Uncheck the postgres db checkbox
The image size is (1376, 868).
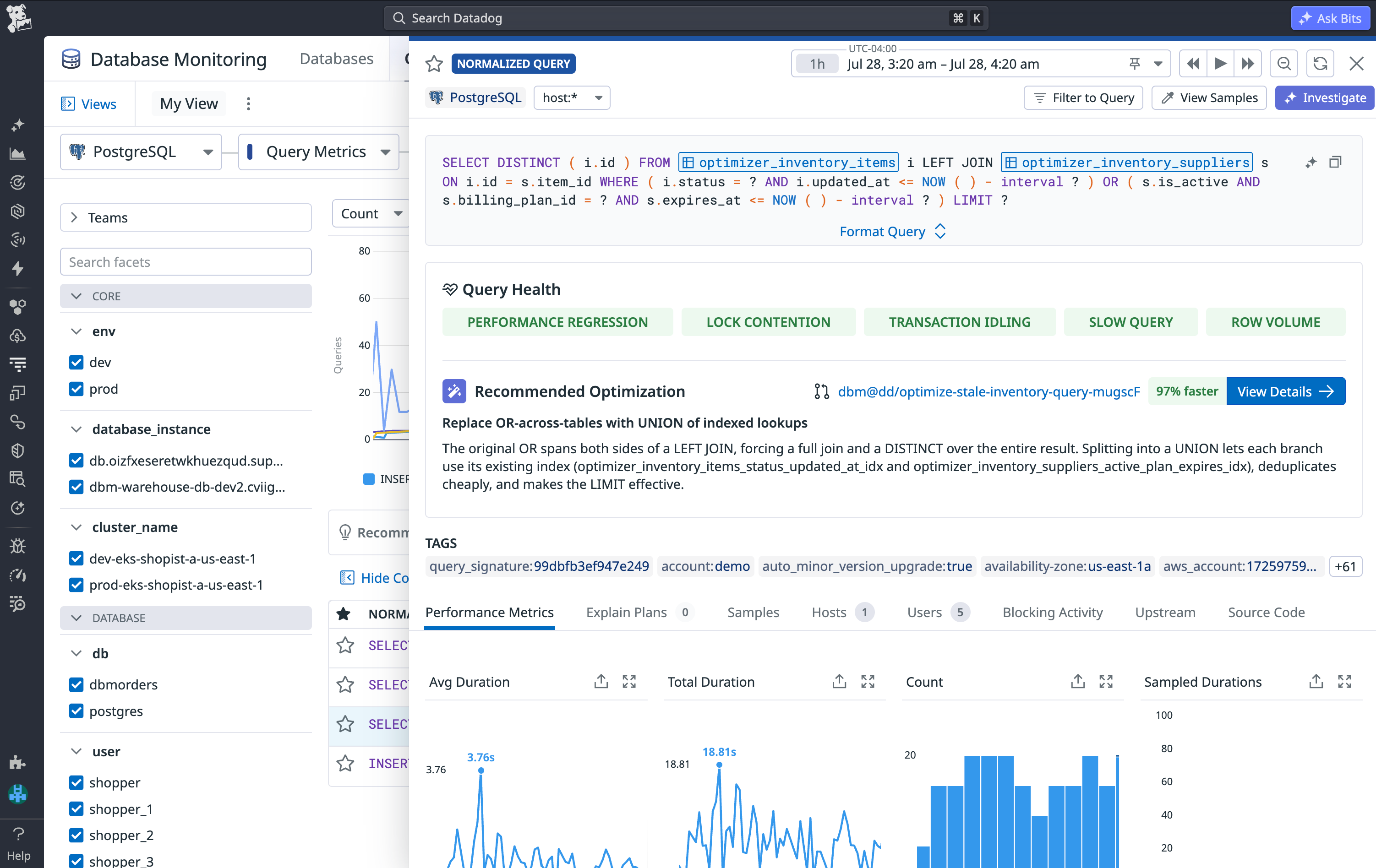(x=76, y=711)
